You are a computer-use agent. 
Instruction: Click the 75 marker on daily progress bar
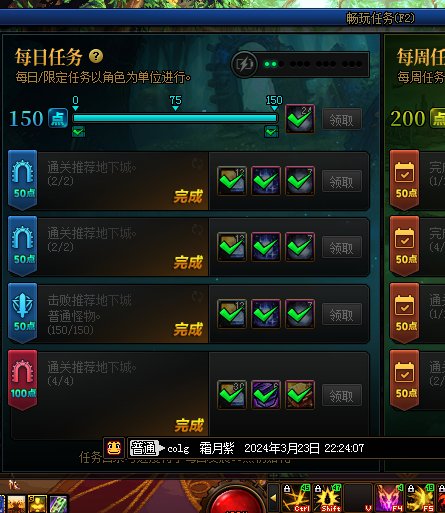pyautogui.click(x=175, y=103)
